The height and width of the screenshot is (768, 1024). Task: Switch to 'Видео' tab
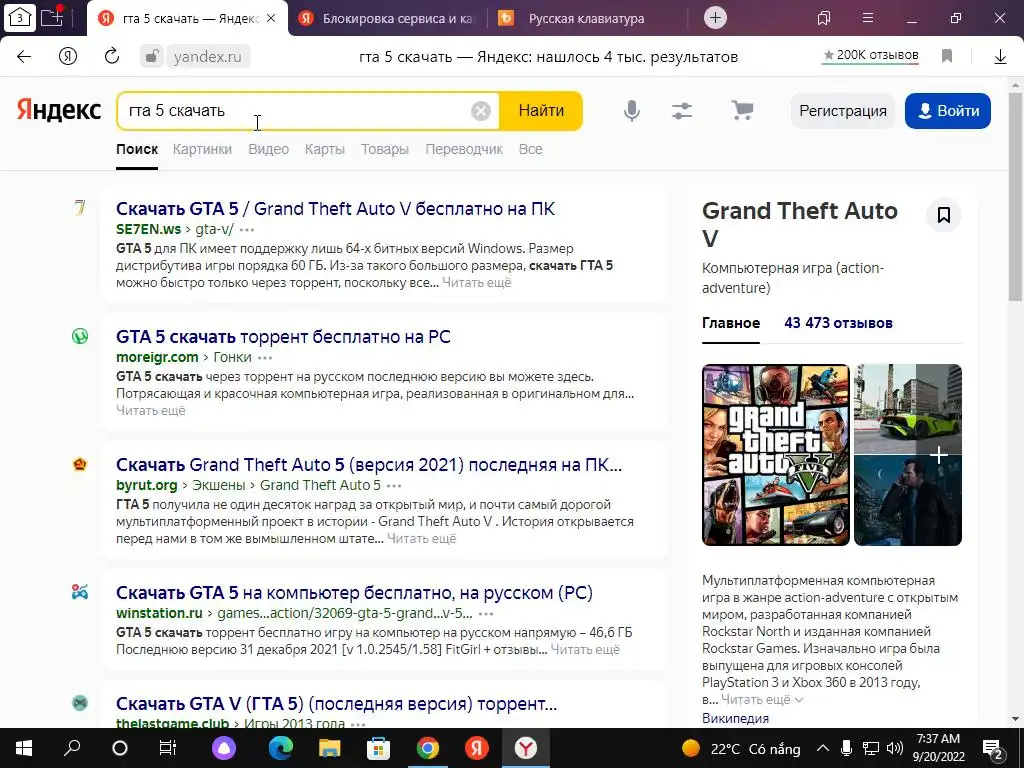point(268,150)
